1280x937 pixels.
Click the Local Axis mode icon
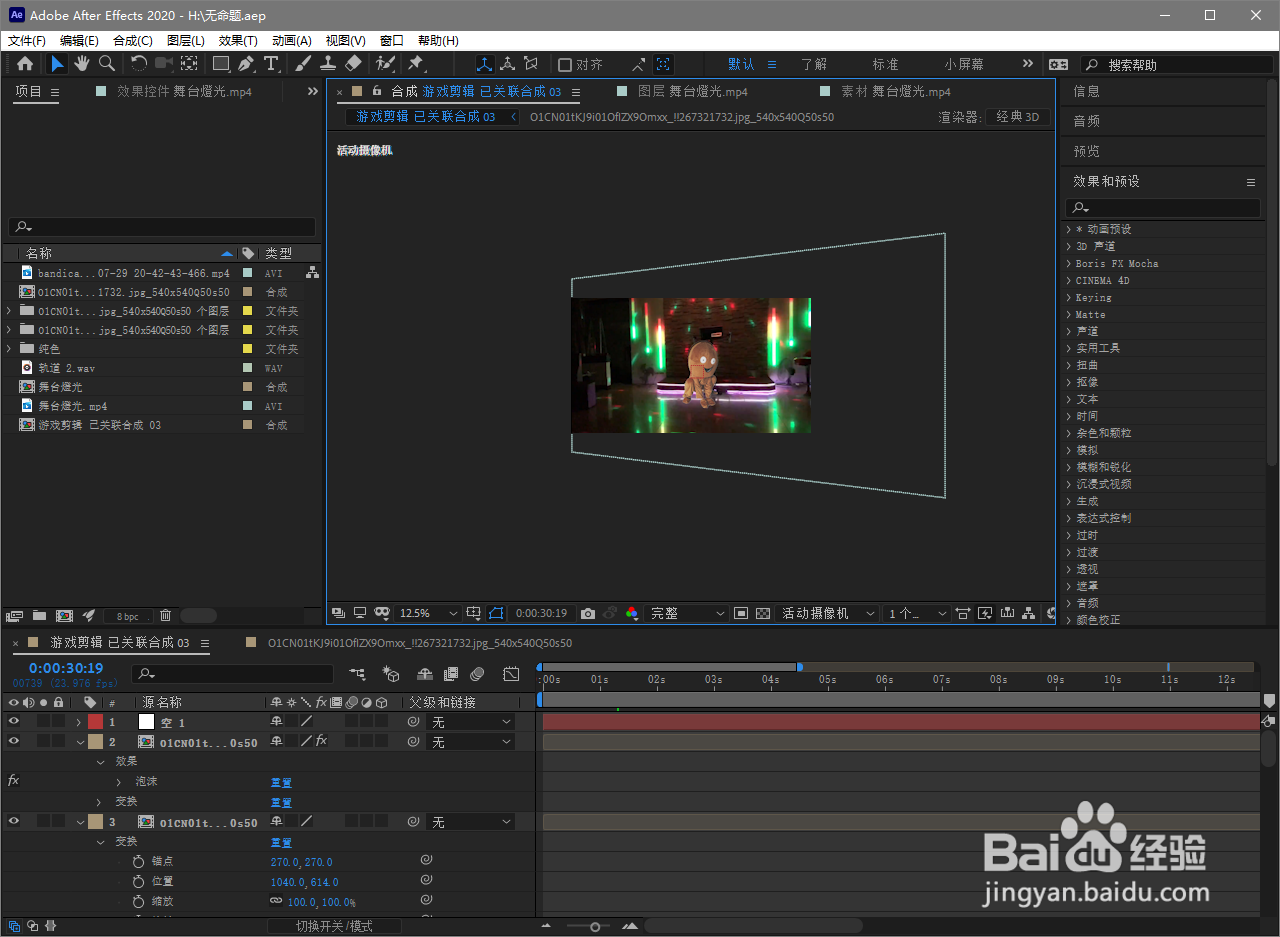(484, 64)
